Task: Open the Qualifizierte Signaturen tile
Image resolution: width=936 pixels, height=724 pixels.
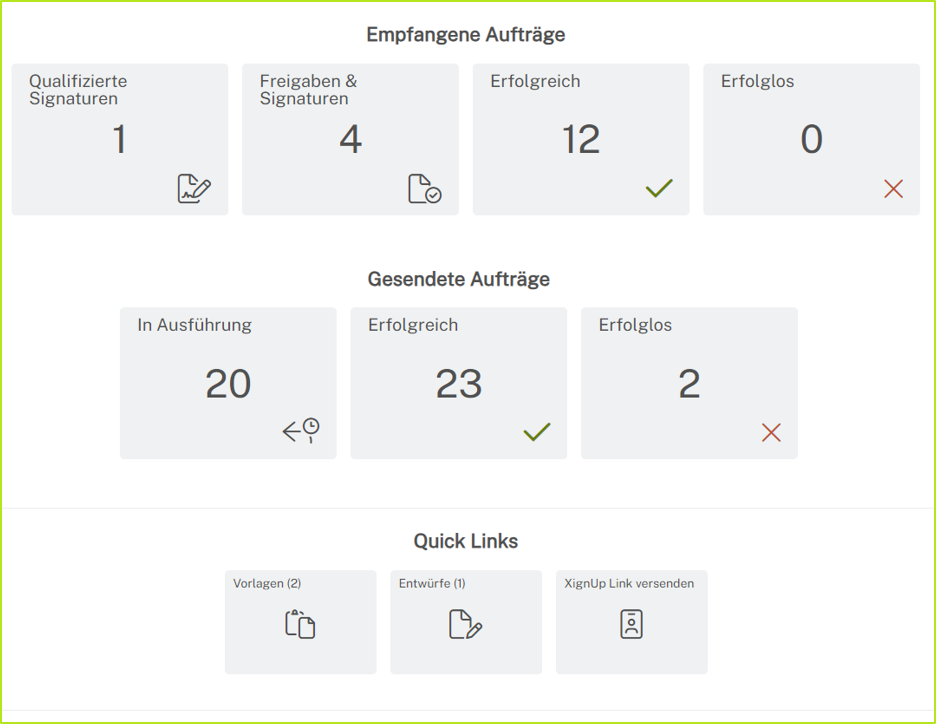Action: (120, 140)
